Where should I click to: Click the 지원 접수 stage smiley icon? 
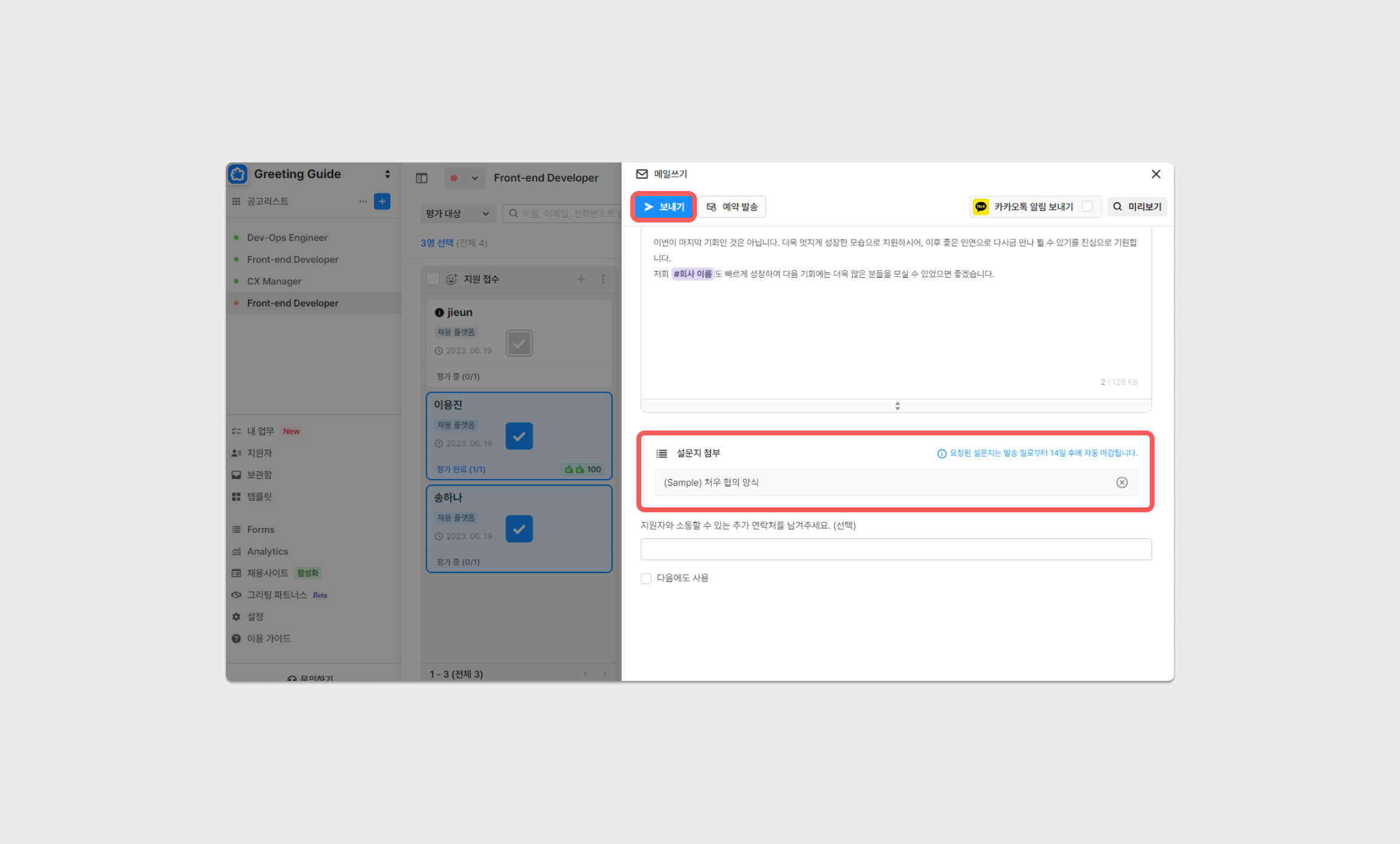[x=452, y=279]
